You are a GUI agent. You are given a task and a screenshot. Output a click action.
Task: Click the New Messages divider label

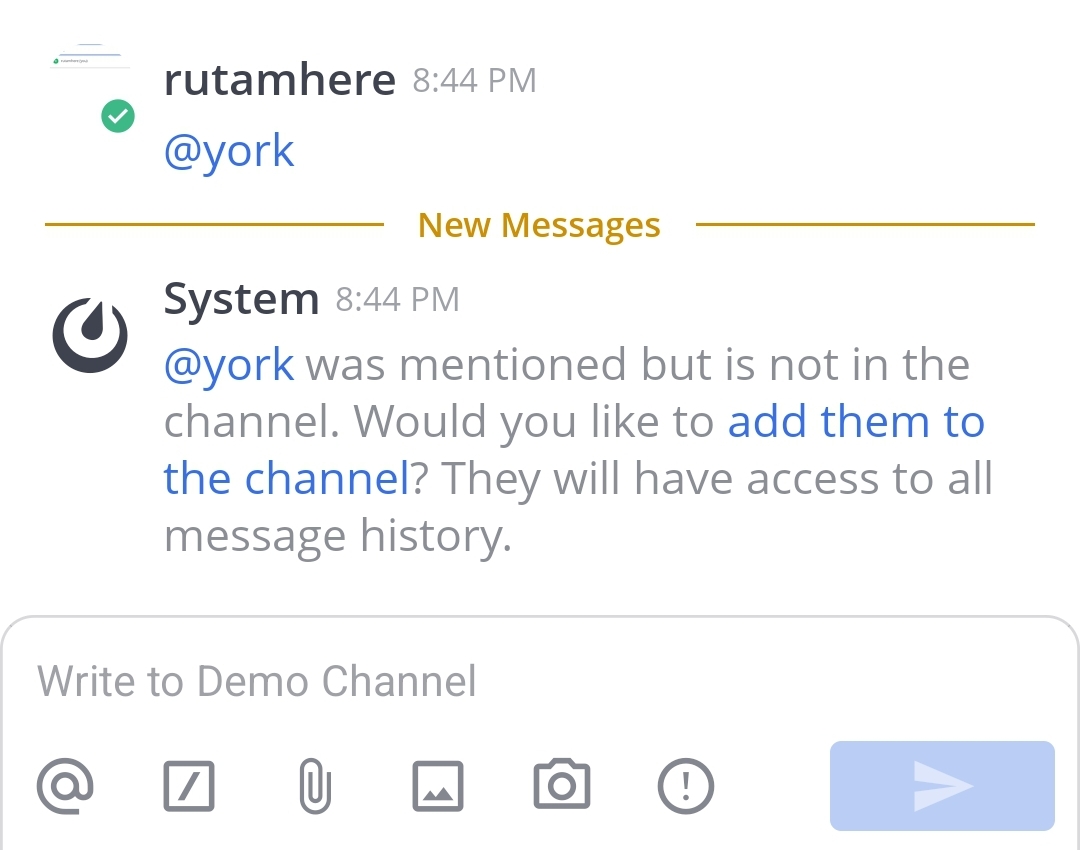point(538,224)
